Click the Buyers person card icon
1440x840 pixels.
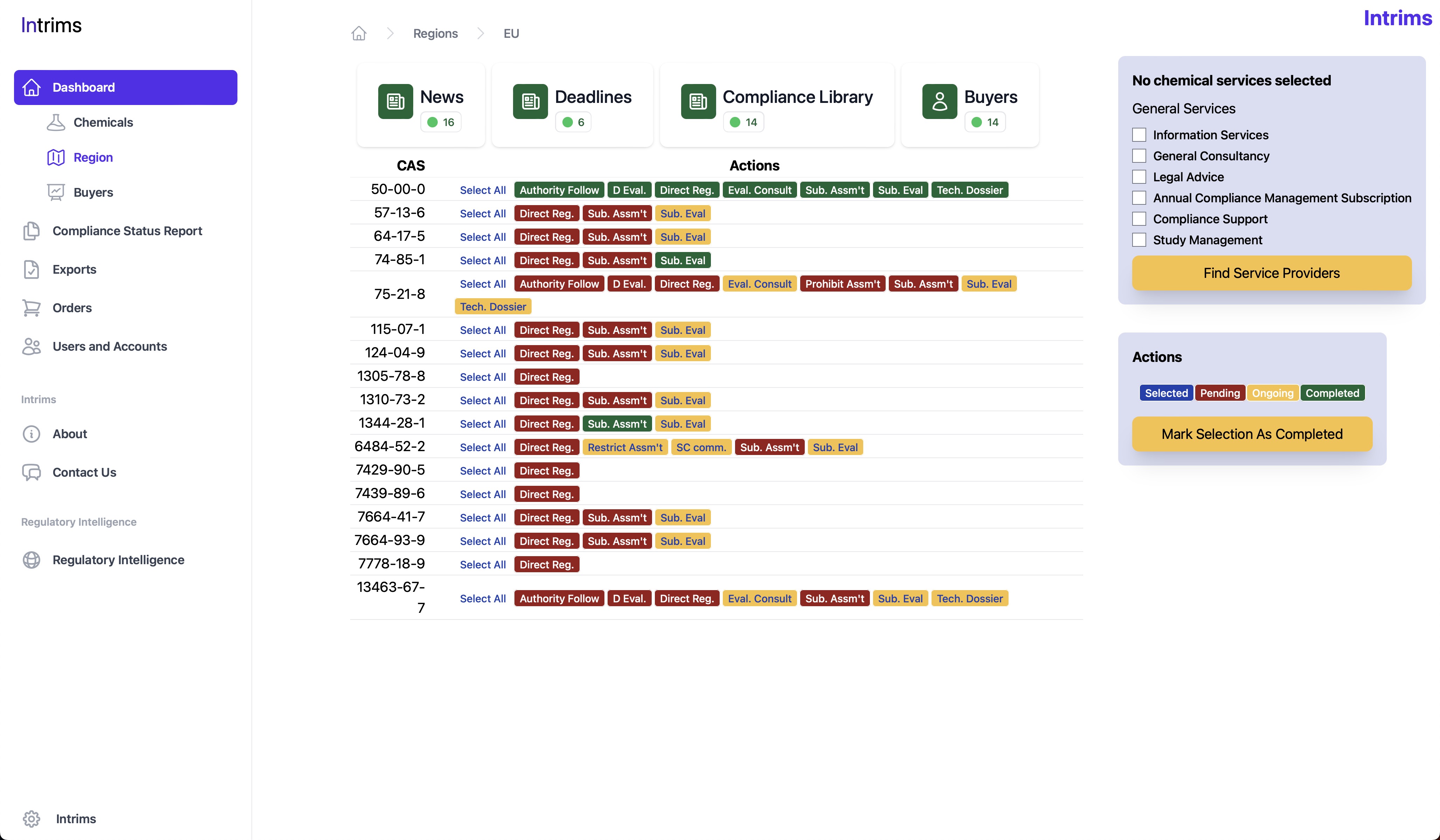click(x=940, y=101)
